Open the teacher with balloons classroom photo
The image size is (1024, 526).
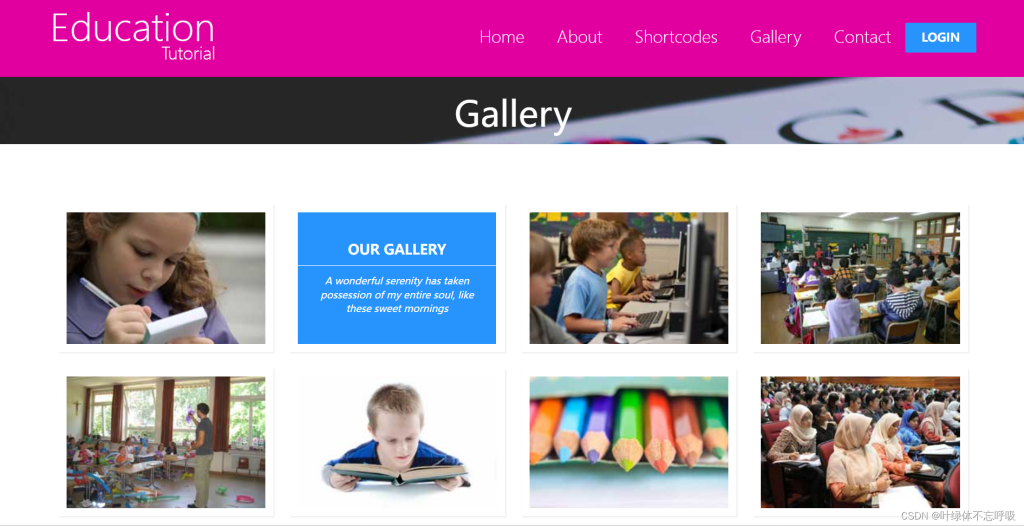pyautogui.click(x=166, y=442)
